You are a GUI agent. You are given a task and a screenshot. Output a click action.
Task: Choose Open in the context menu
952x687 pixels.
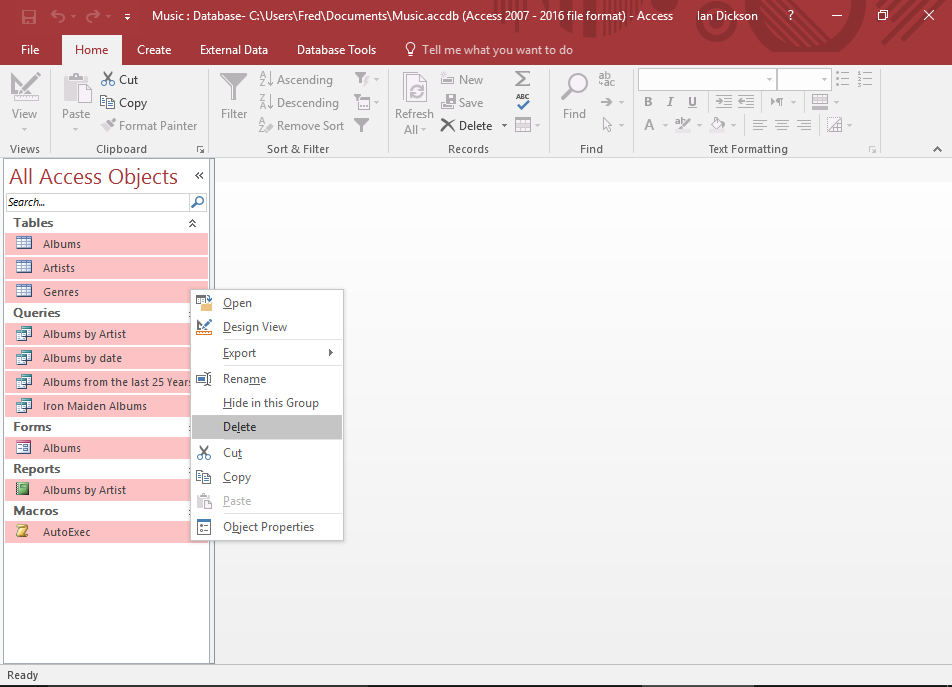tap(267, 303)
